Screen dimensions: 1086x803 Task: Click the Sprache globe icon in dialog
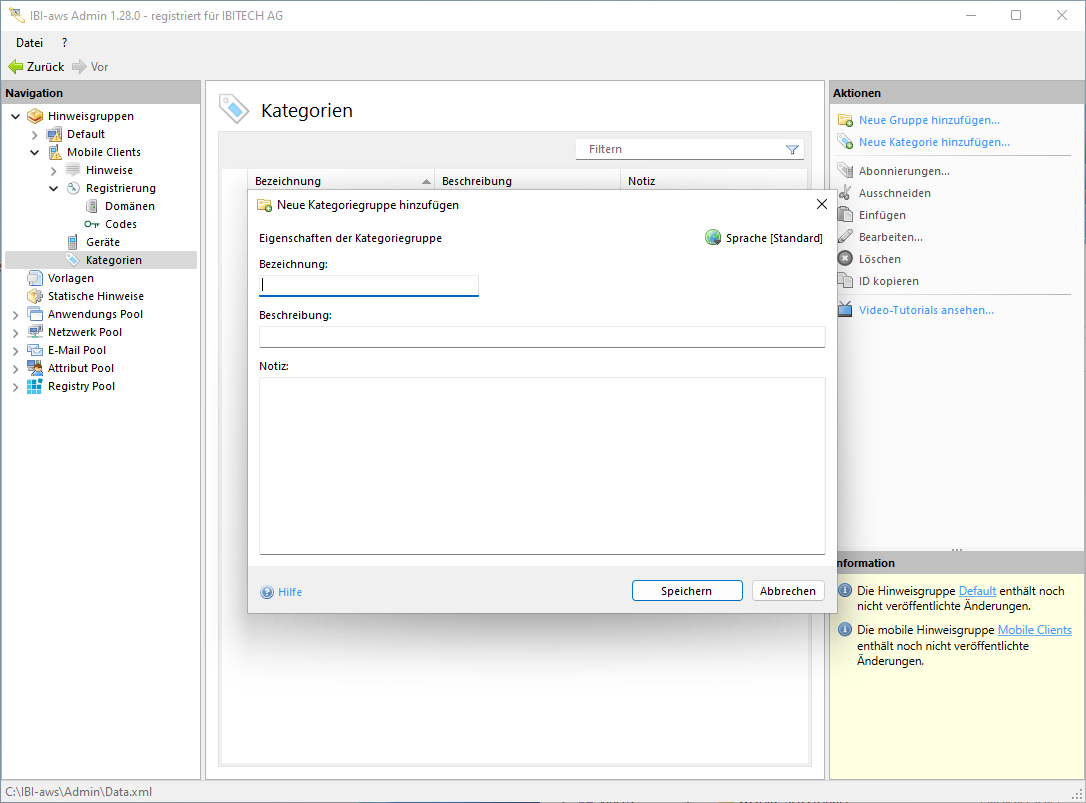tap(713, 238)
